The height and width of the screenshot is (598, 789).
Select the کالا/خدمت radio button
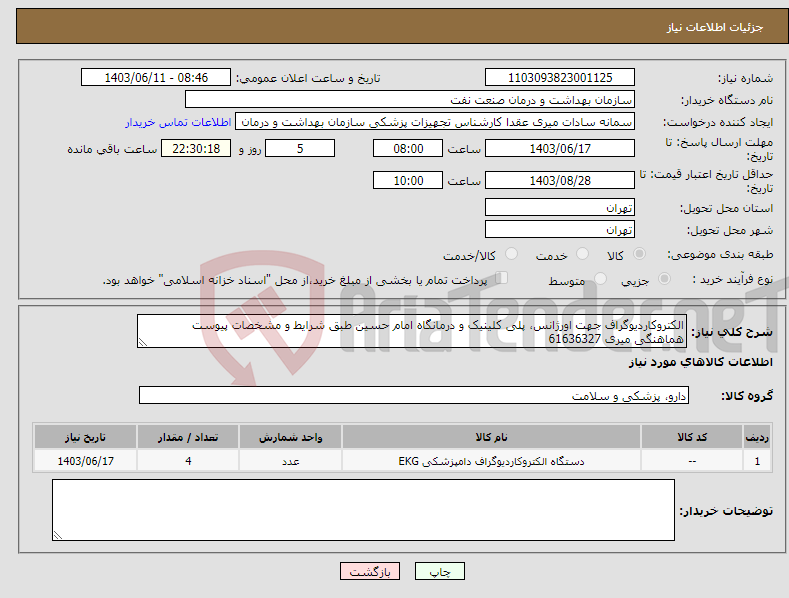coord(511,254)
